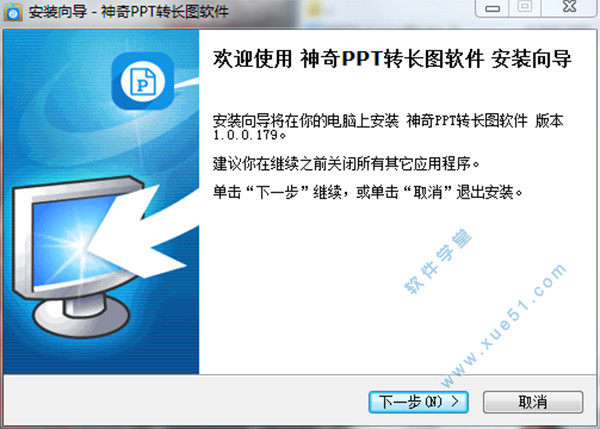The image size is (600, 429).
Task: Click the title bar installer app icon
Action: point(13,12)
